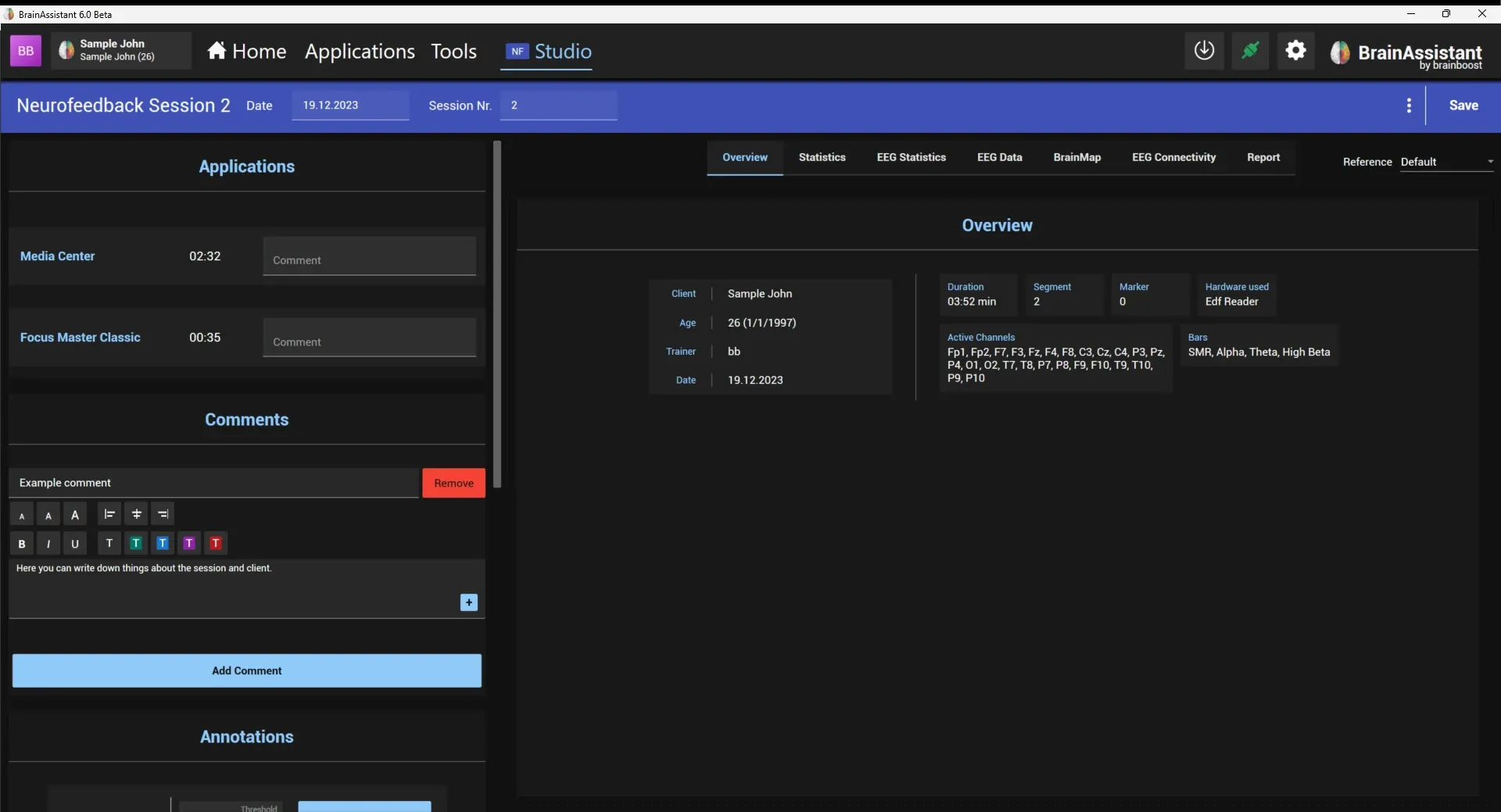This screenshot has width=1501, height=812.
Task: Click the Add Comment button
Action: pos(247,671)
